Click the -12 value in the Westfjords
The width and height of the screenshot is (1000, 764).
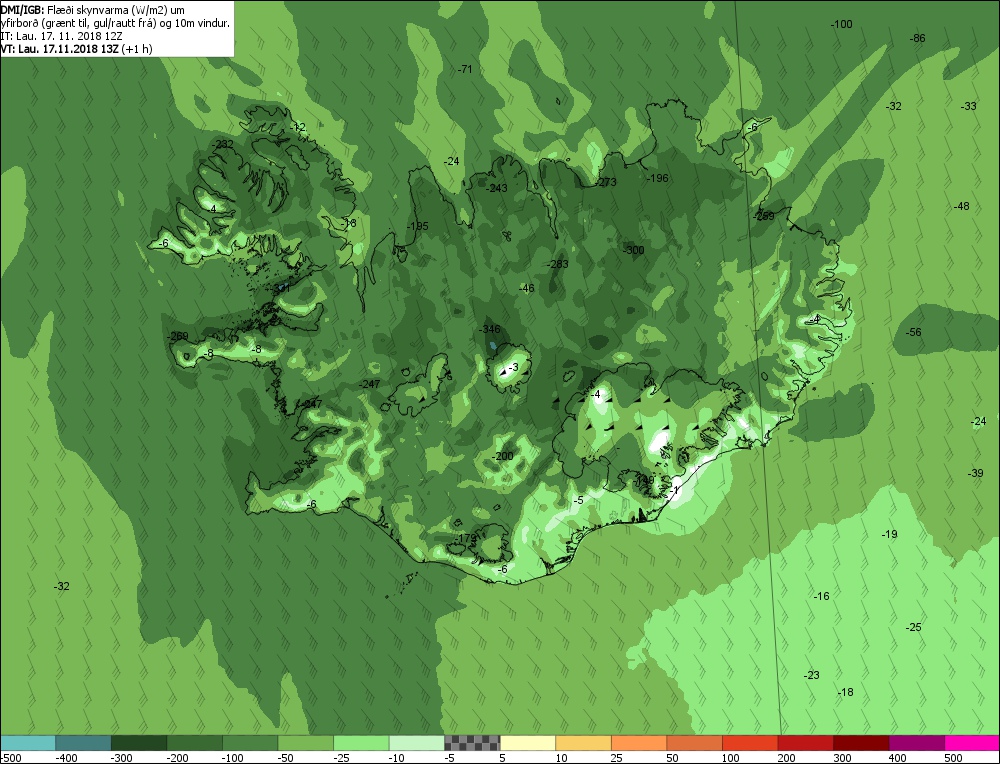click(x=298, y=128)
